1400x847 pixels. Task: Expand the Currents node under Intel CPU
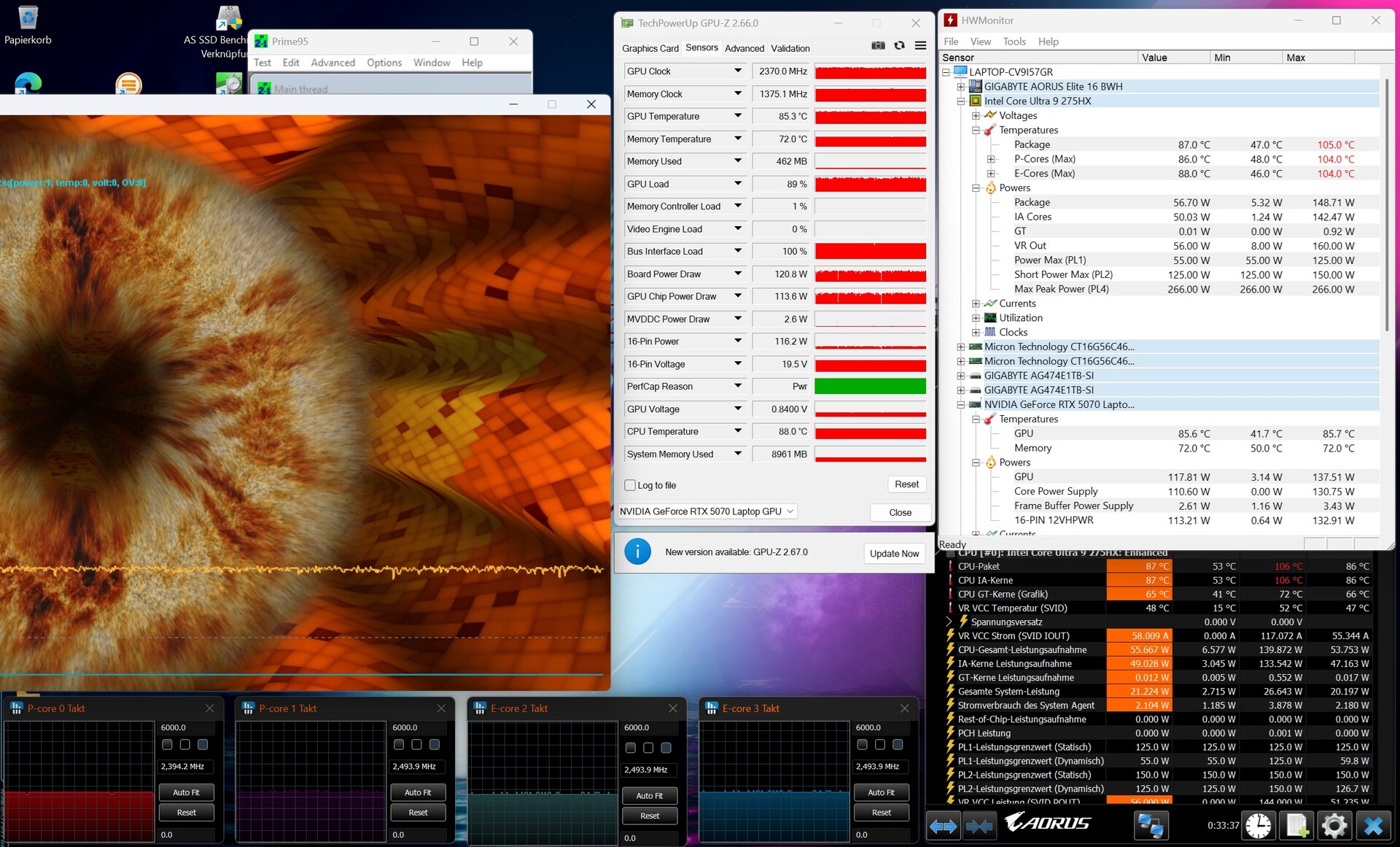tap(975, 303)
